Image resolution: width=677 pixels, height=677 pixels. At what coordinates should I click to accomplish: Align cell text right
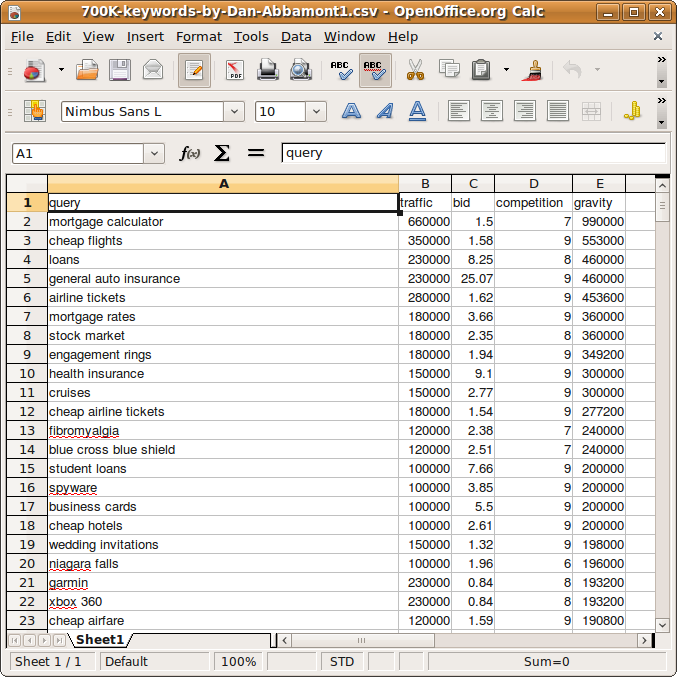[525, 111]
